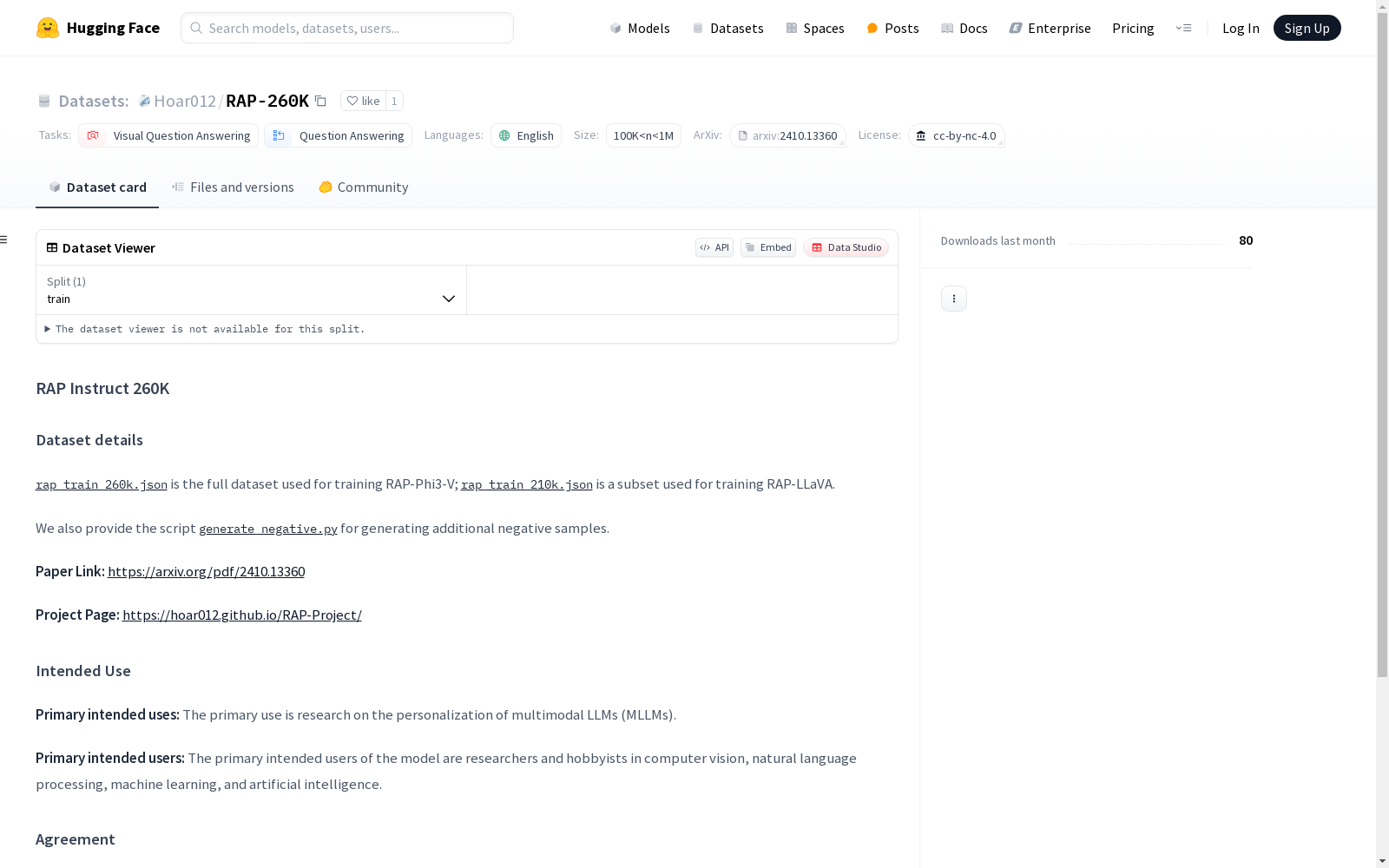
Task: Click the RAP Instruct 260K heading
Action: pos(102,388)
